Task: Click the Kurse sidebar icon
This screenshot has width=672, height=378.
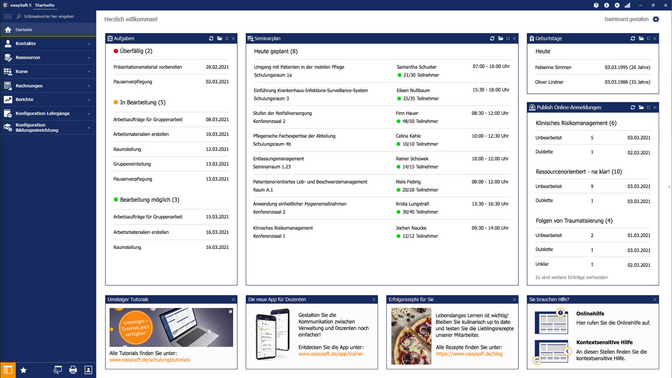Action: [x=8, y=72]
